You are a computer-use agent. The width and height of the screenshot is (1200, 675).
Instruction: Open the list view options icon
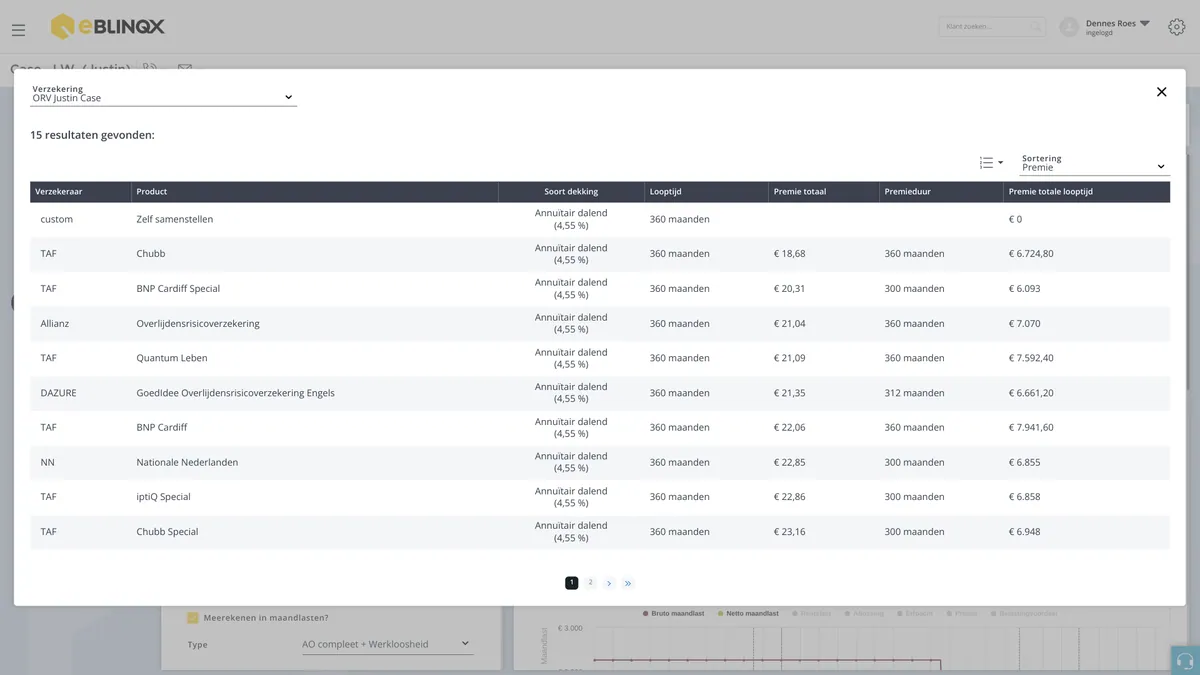point(991,163)
